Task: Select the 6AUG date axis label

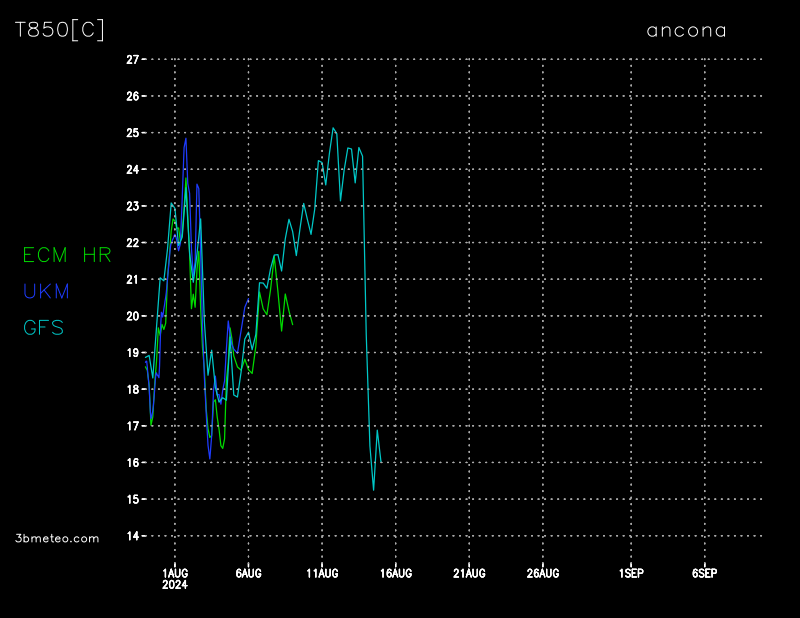Action: click(x=248, y=573)
